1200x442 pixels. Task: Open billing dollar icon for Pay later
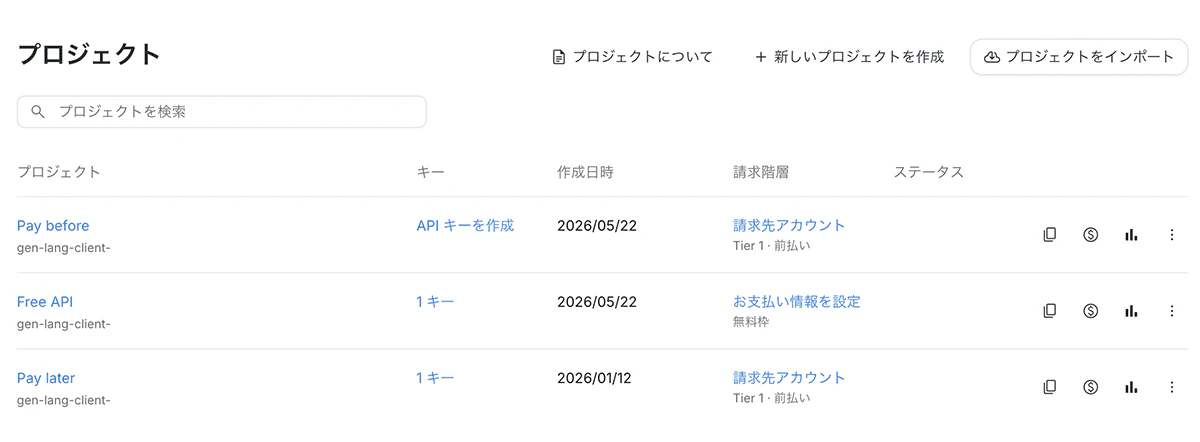tap(1091, 387)
